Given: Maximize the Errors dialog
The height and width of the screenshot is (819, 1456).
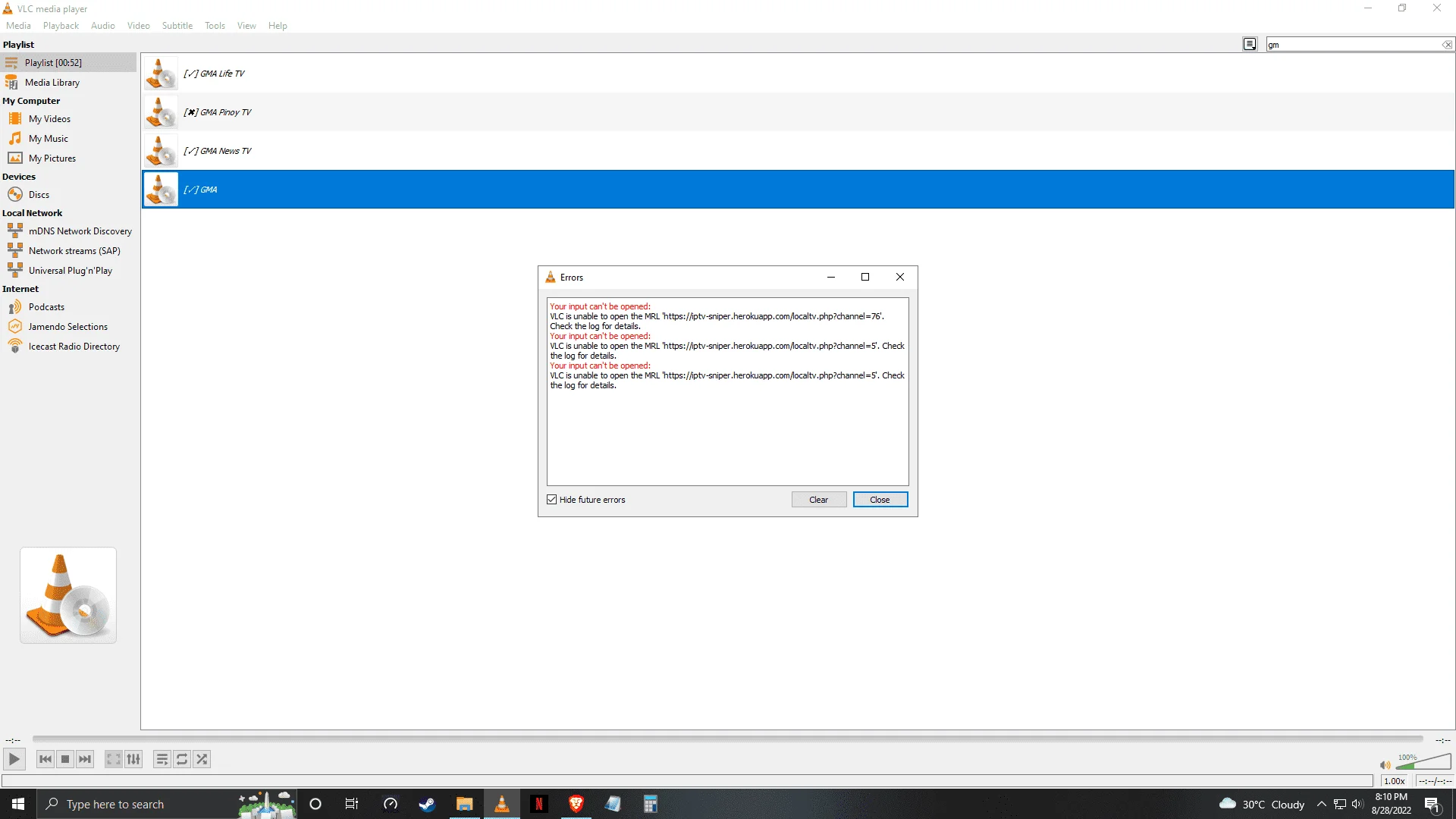Looking at the screenshot, I should coord(865,277).
